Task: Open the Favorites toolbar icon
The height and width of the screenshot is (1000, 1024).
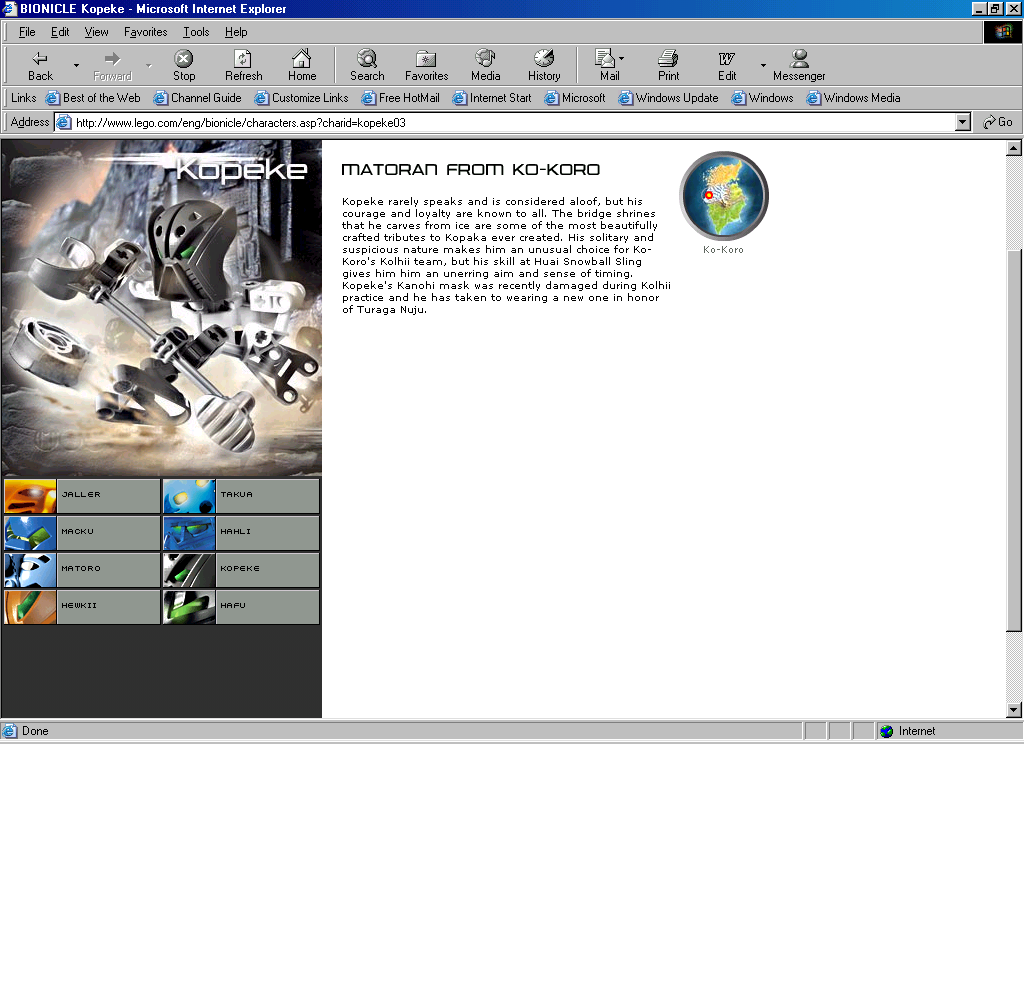Action: (426, 59)
